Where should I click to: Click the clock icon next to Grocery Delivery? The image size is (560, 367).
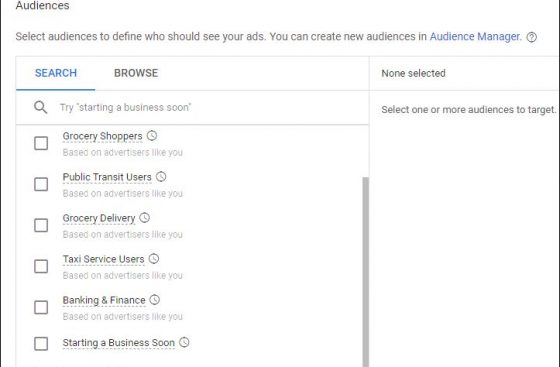coord(144,218)
